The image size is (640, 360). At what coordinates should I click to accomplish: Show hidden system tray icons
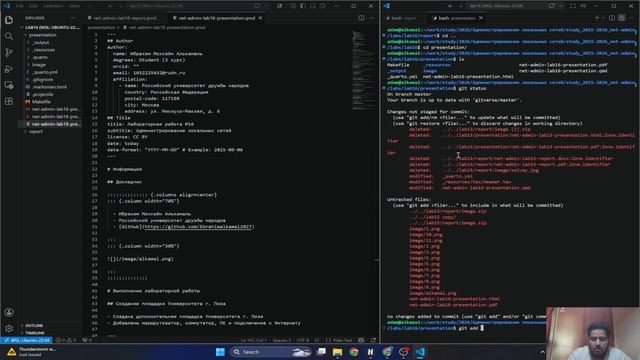pos(542,352)
